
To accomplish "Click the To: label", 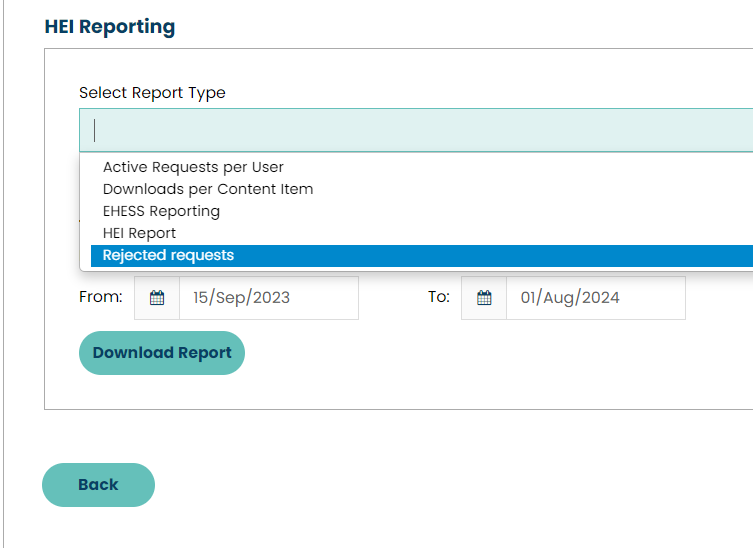I will (438, 297).
